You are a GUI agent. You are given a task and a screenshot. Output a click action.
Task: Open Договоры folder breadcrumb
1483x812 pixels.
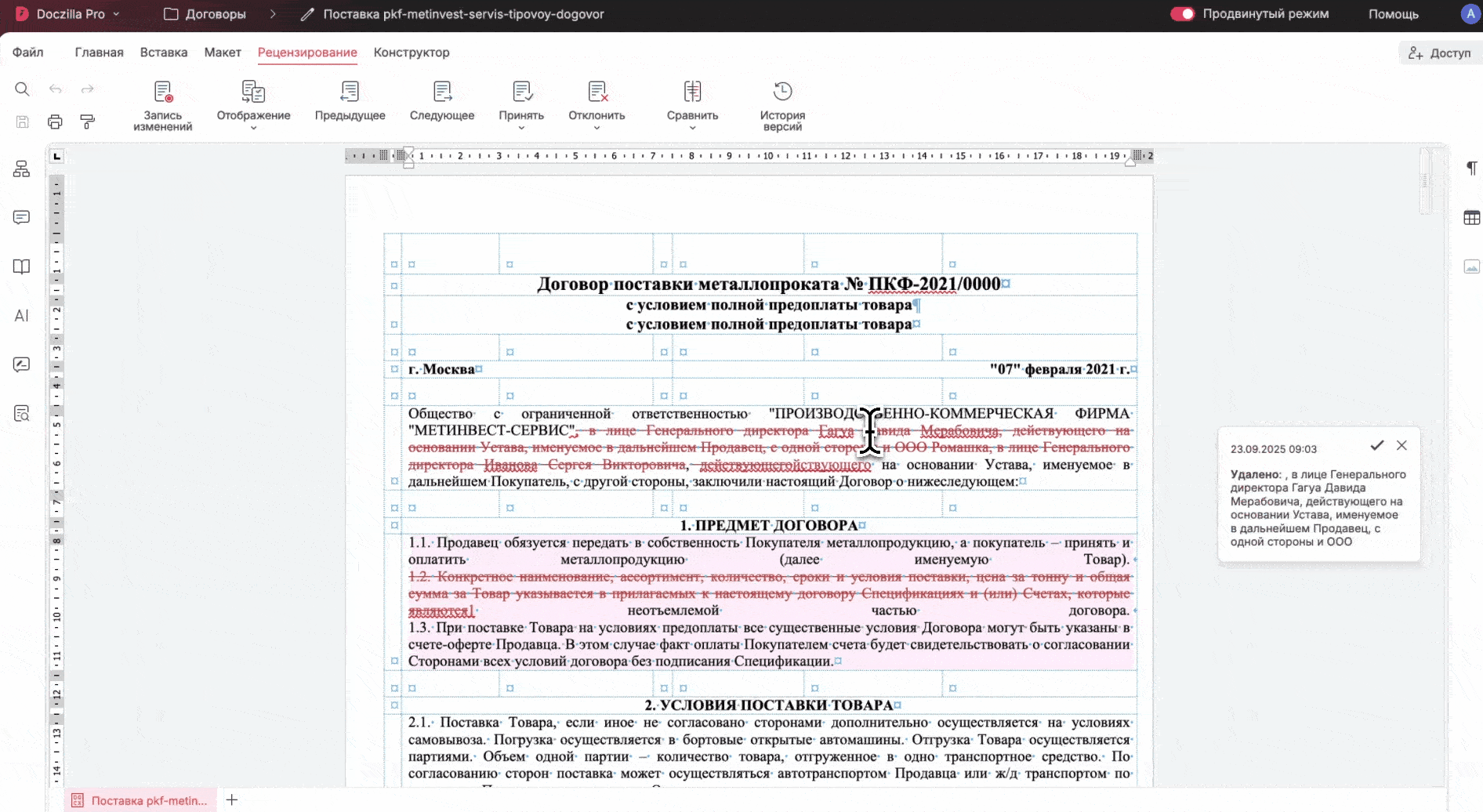coord(205,14)
